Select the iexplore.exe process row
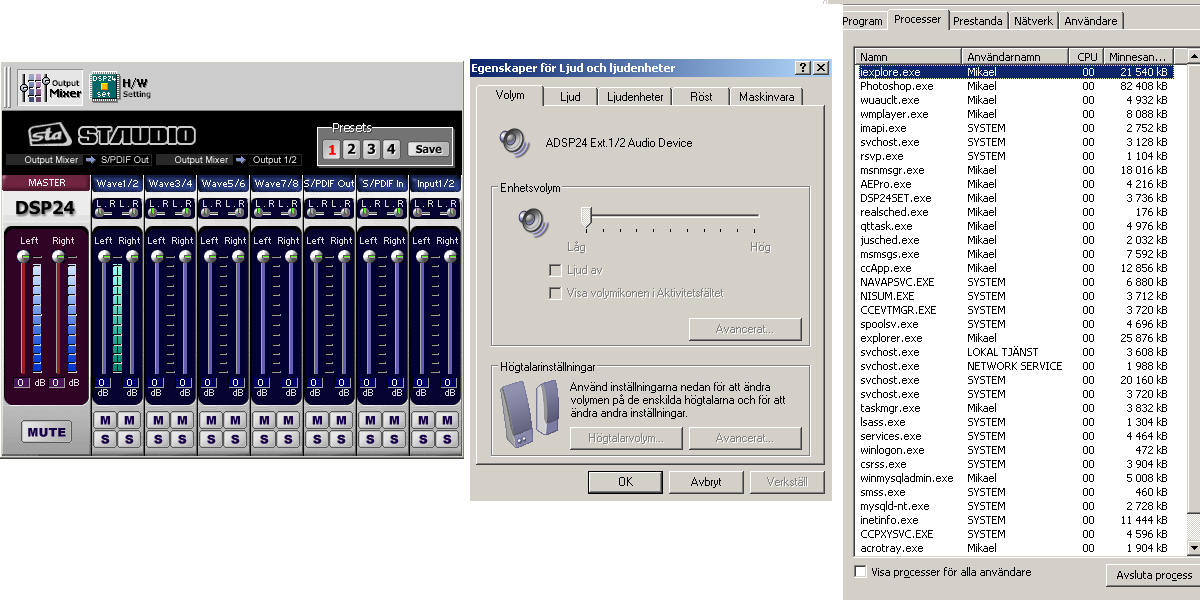Image resolution: width=1200 pixels, height=600 pixels. pos(1016,72)
